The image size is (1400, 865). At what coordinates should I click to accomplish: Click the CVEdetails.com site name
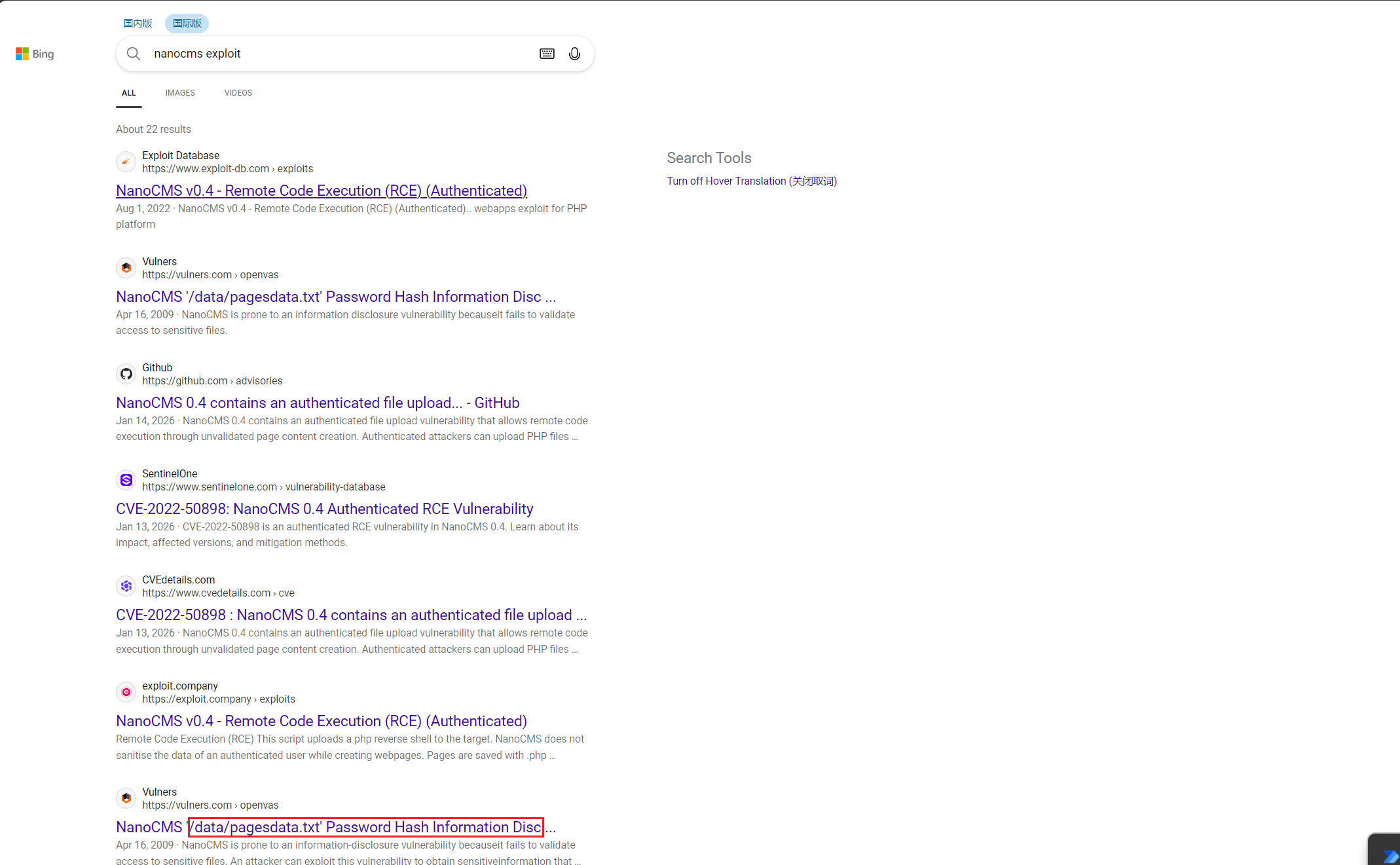pyautogui.click(x=179, y=580)
